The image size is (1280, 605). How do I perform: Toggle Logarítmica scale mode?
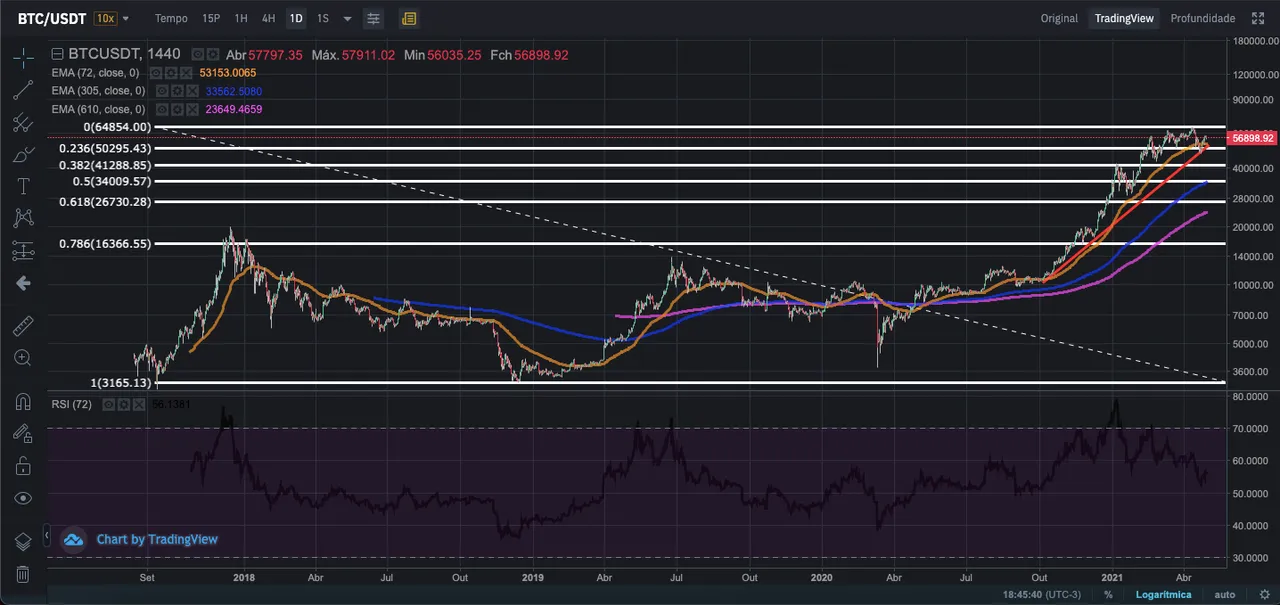pyautogui.click(x=1163, y=594)
